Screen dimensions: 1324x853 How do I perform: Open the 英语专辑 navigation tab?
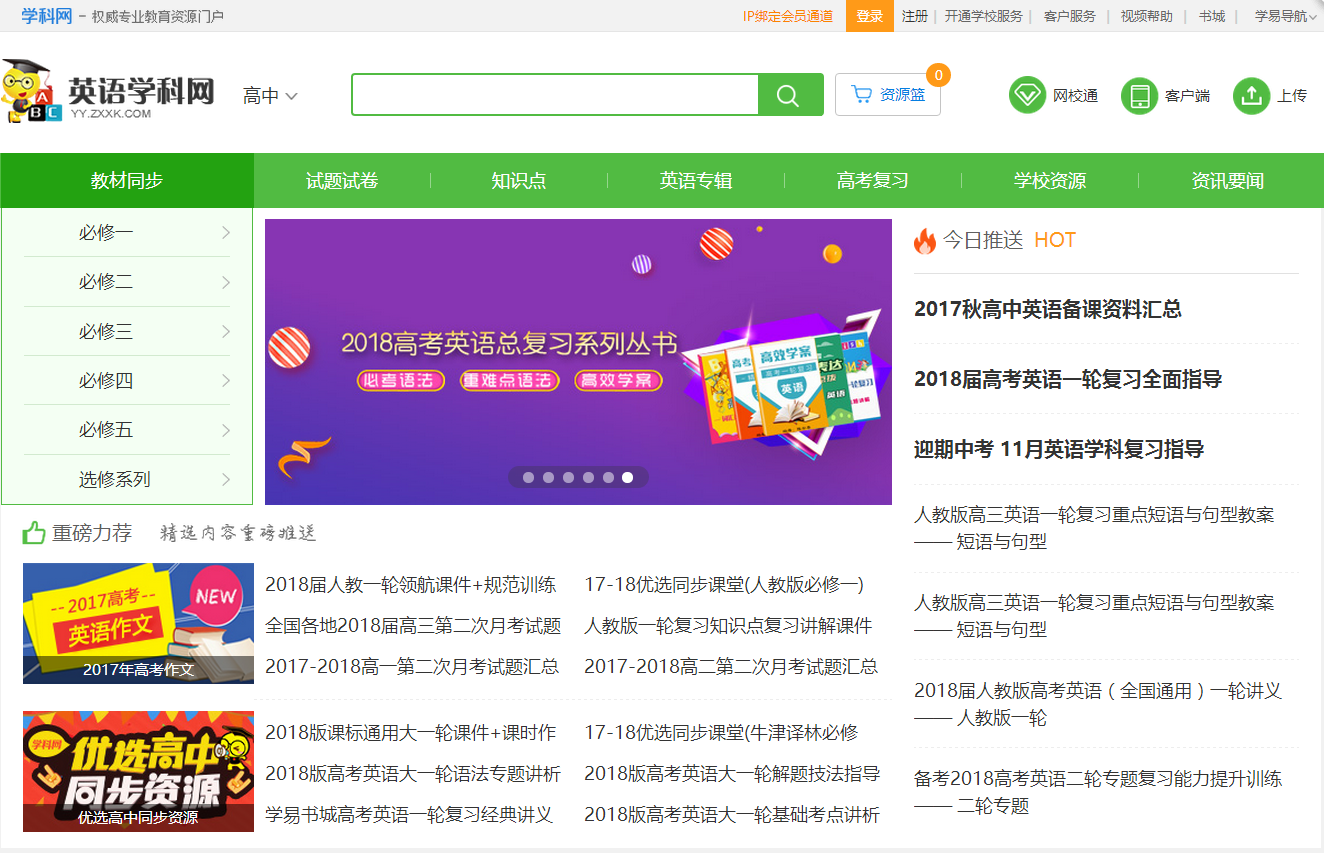click(x=696, y=181)
